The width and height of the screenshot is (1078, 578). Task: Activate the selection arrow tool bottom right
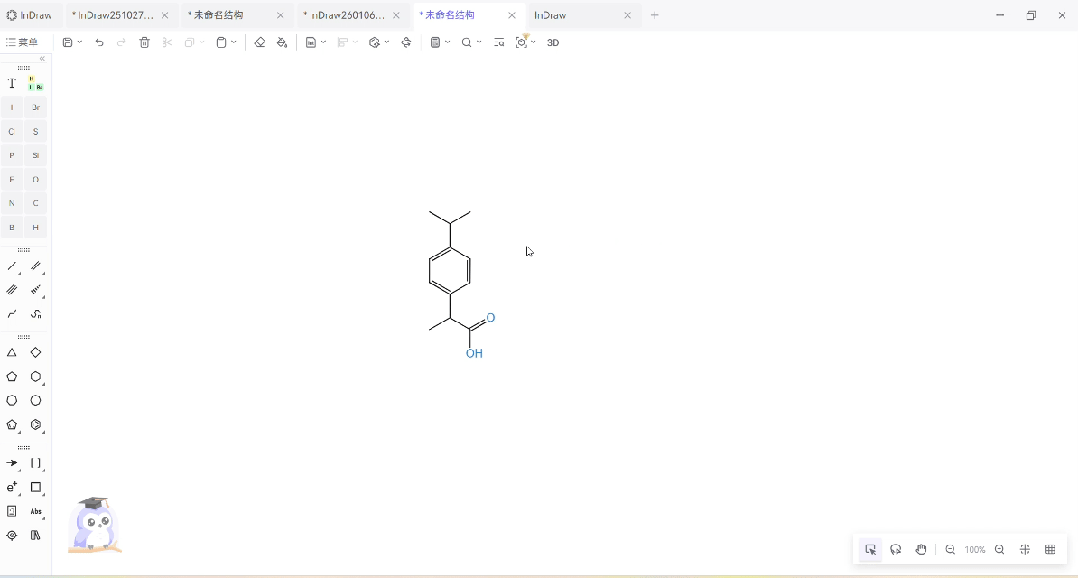tap(870, 550)
